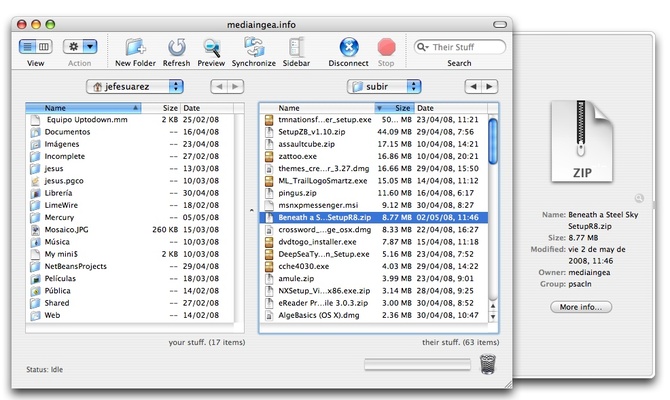Select Equipo Uptodown.mm file
Screen dimensions: 670x400
[x=87, y=120]
